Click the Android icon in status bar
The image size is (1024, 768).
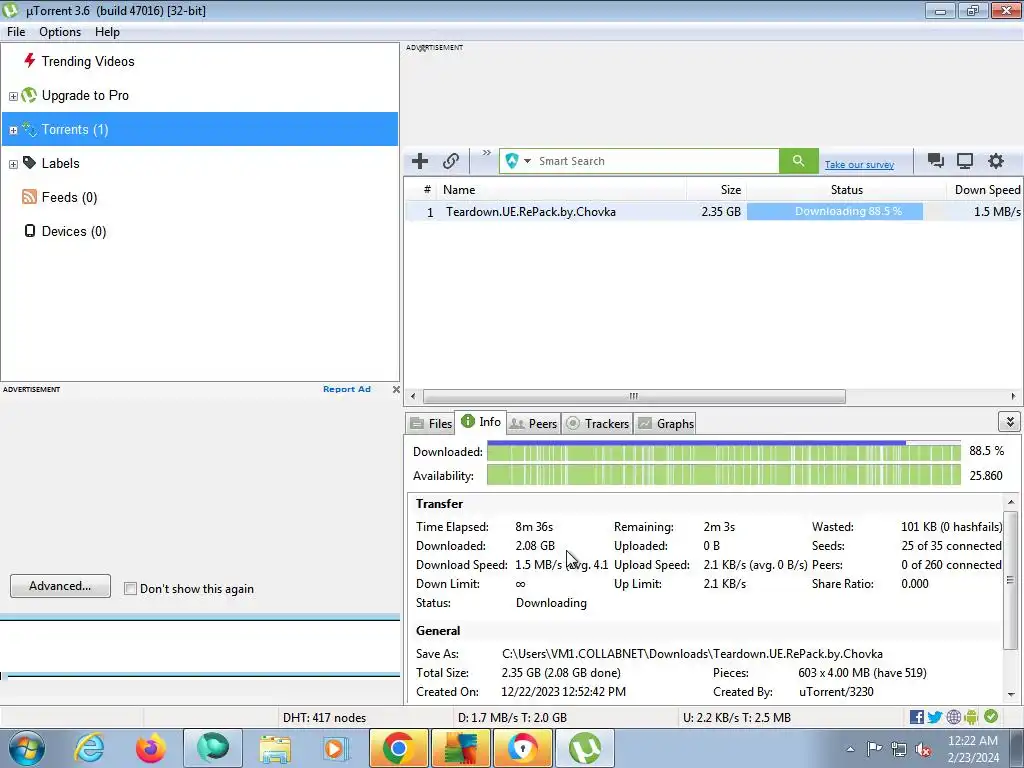click(x=971, y=717)
